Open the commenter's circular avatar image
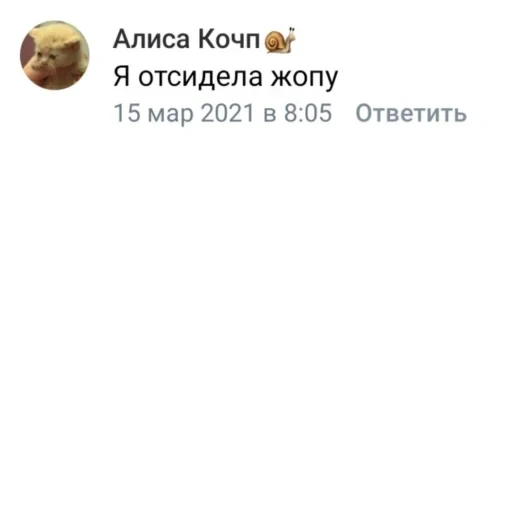The width and height of the screenshot is (512, 512). pos(55,55)
